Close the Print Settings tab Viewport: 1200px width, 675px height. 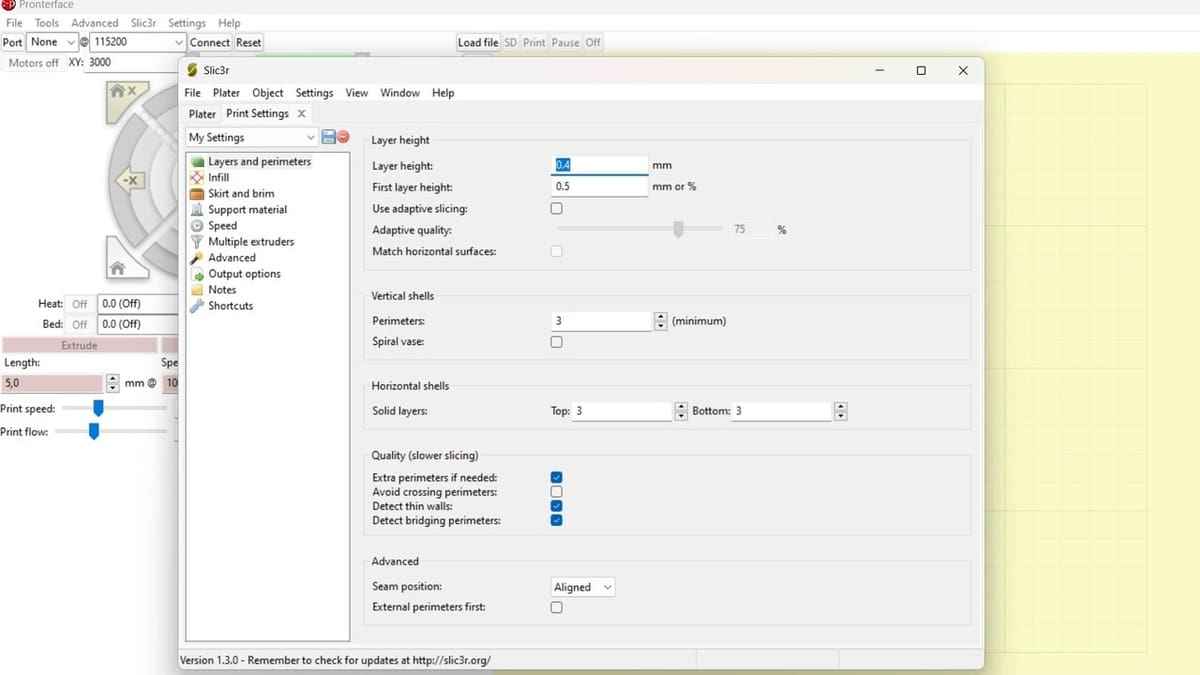pos(301,114)
